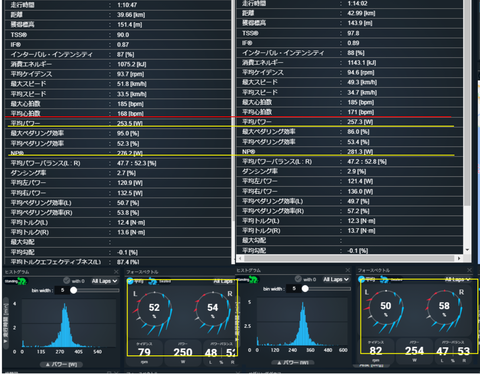Select the average heart rate value 171 [bpm]

360,112
